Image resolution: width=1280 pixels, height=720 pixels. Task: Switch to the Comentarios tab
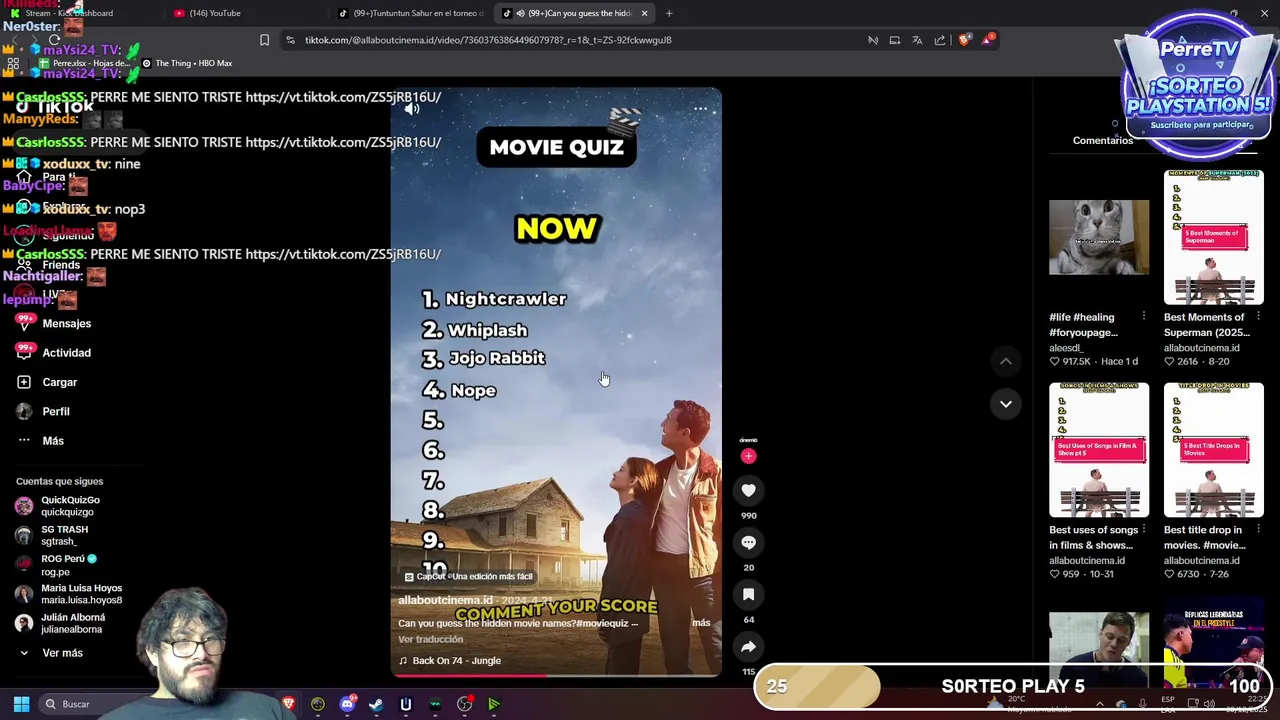(x=1103, y=141)
